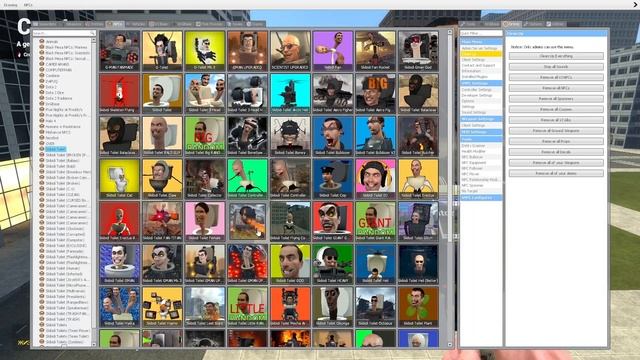Pick the Skibidi Toilet GOD icon
This screenshot has width=640, height=360.
click(x=290, y=264)
